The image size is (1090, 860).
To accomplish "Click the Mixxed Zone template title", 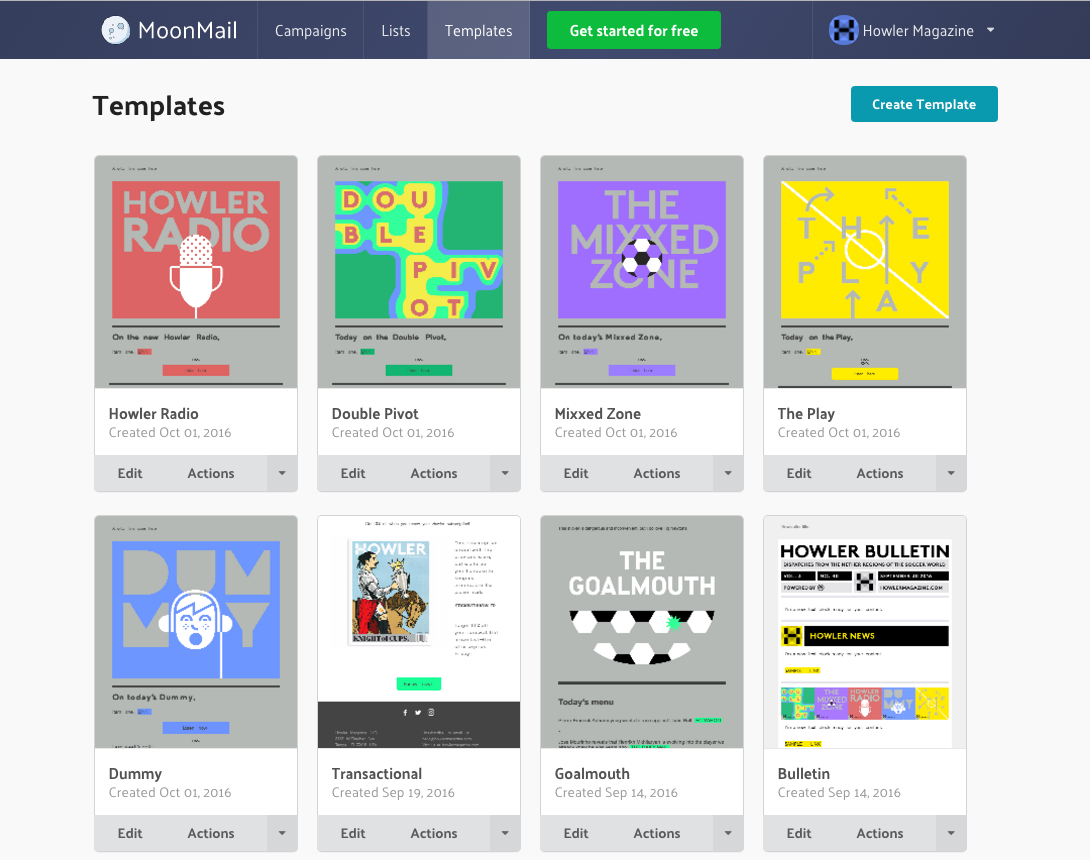I will click(598, 414).
